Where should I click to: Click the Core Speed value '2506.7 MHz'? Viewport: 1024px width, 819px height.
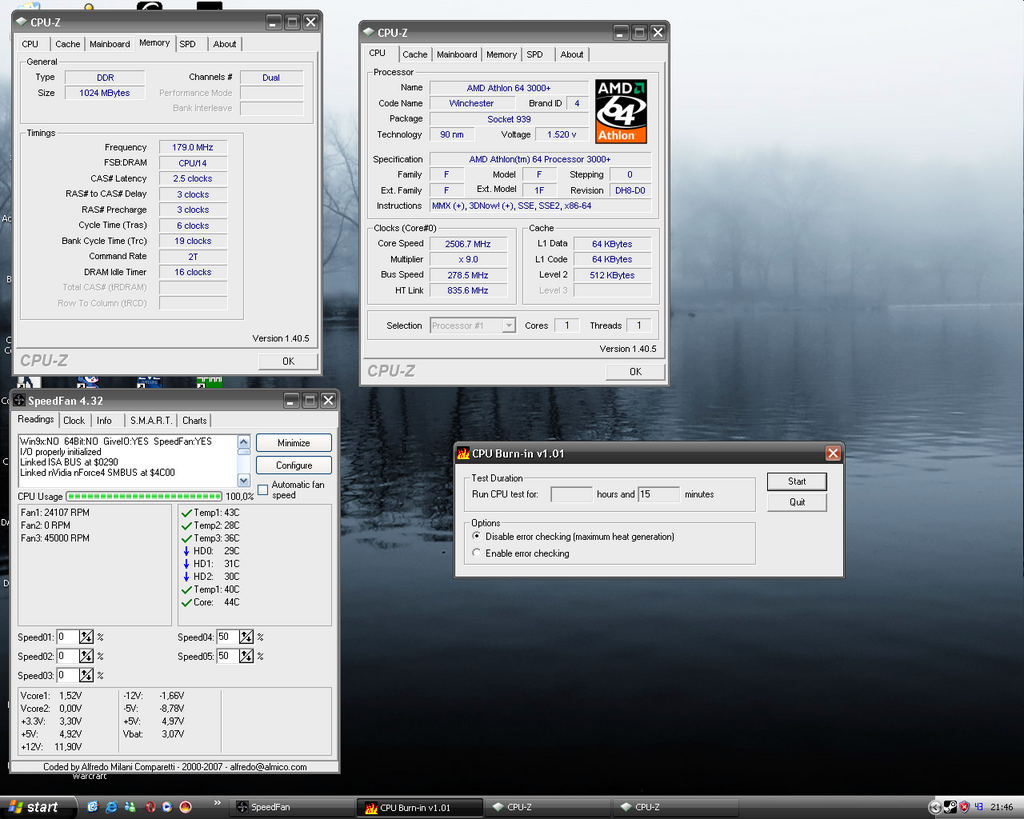point(468,244)
